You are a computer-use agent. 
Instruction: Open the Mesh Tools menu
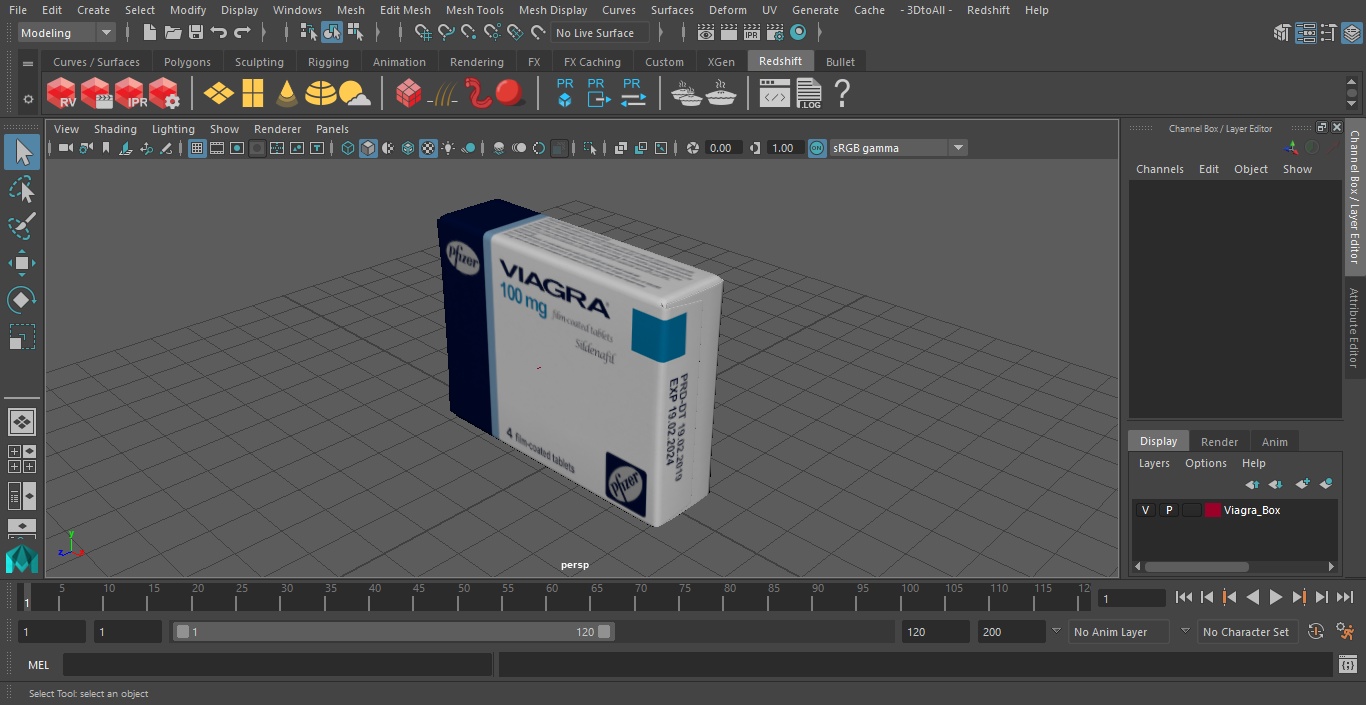[x=474, y=10]
